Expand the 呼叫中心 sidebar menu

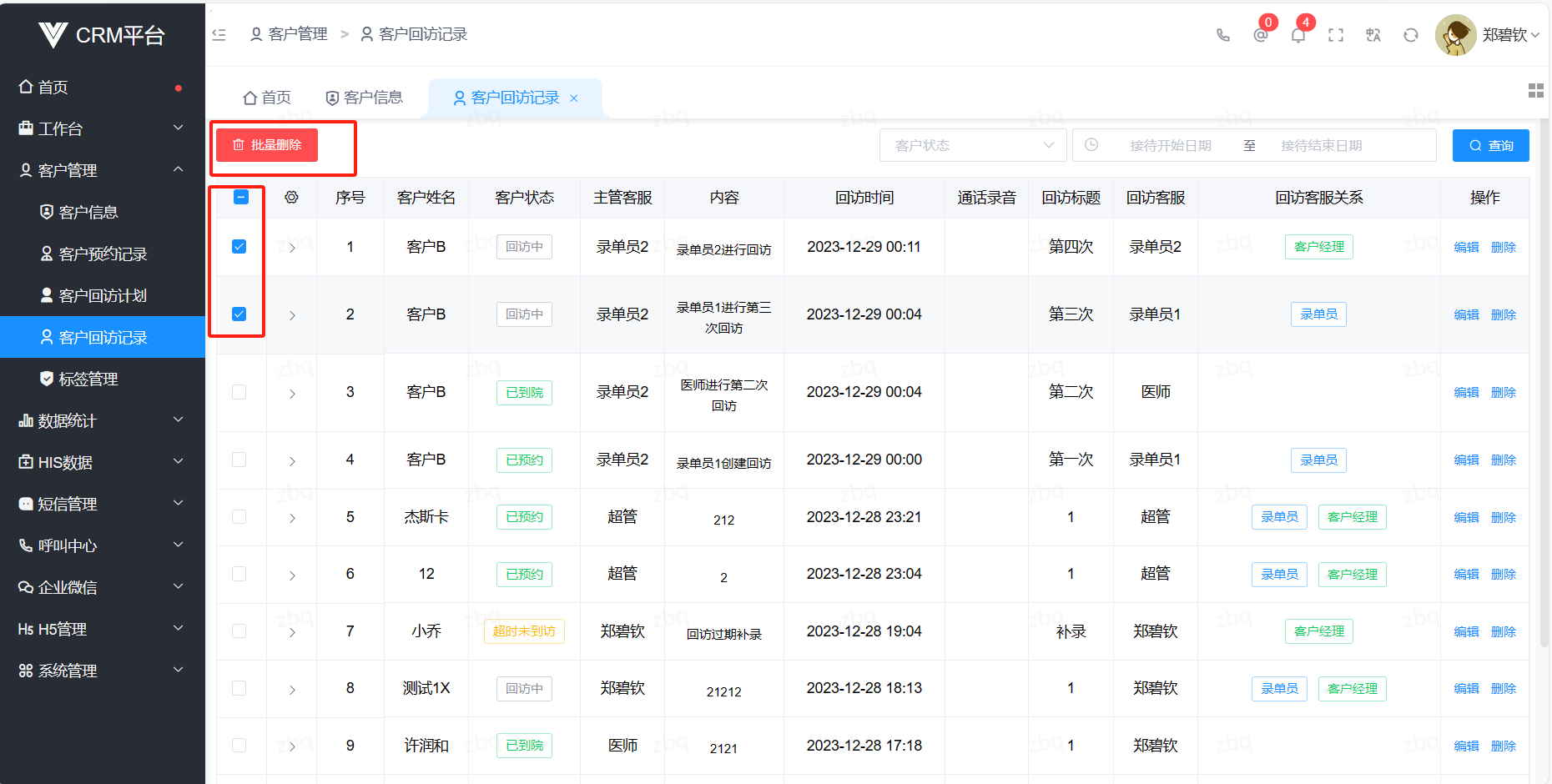pos(103,545)
